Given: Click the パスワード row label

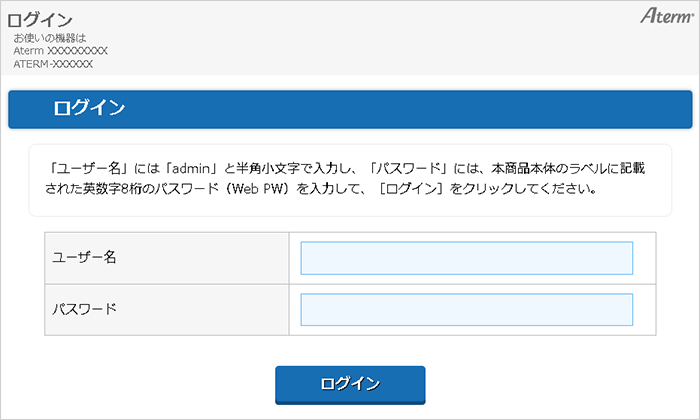Looking at the screenshot, I should point(85,309).
